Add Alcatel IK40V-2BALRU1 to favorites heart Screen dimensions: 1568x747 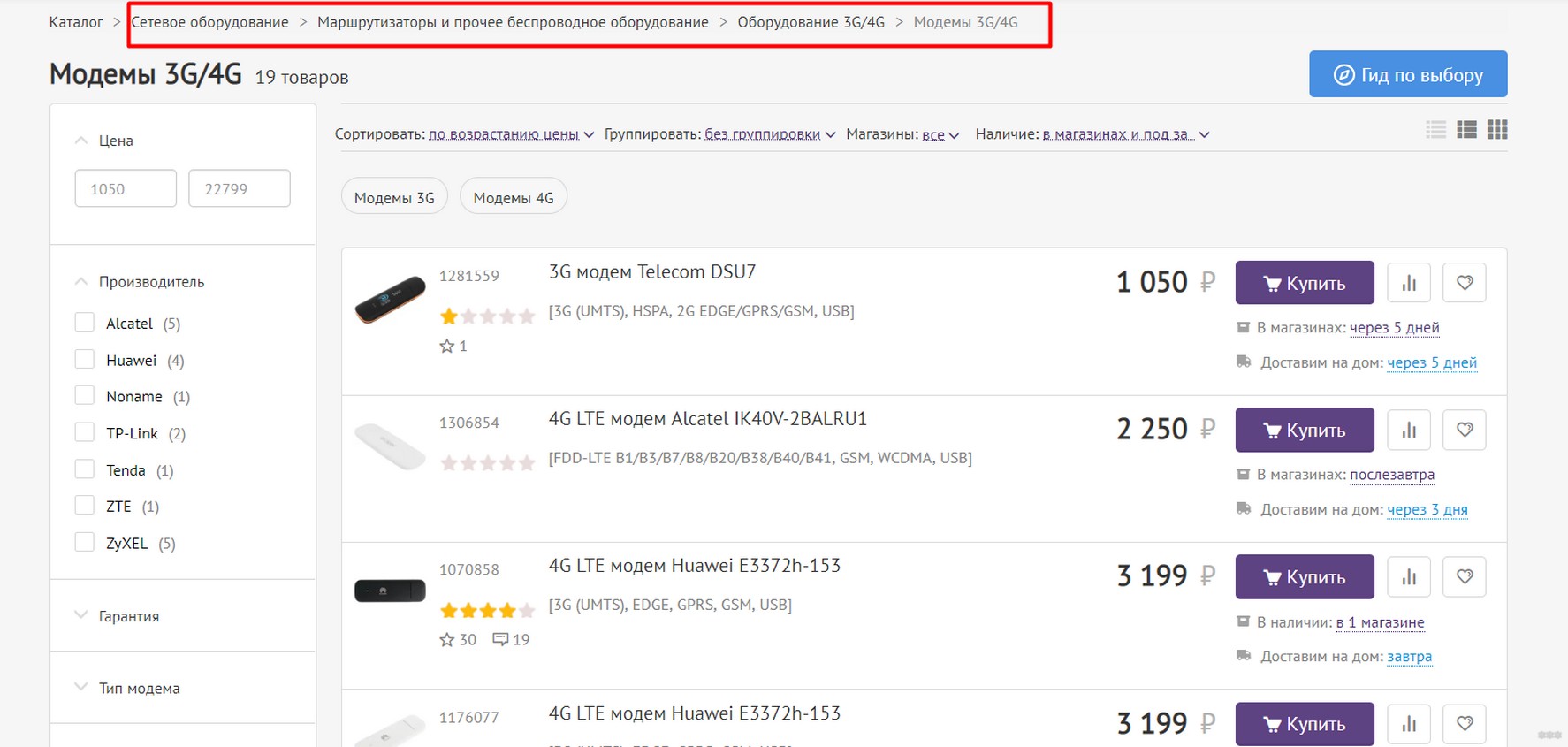click(x=1465, y=430)
